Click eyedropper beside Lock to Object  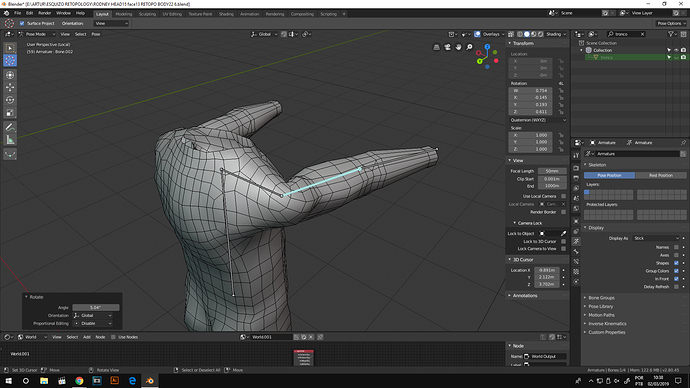tap(563, 234)
